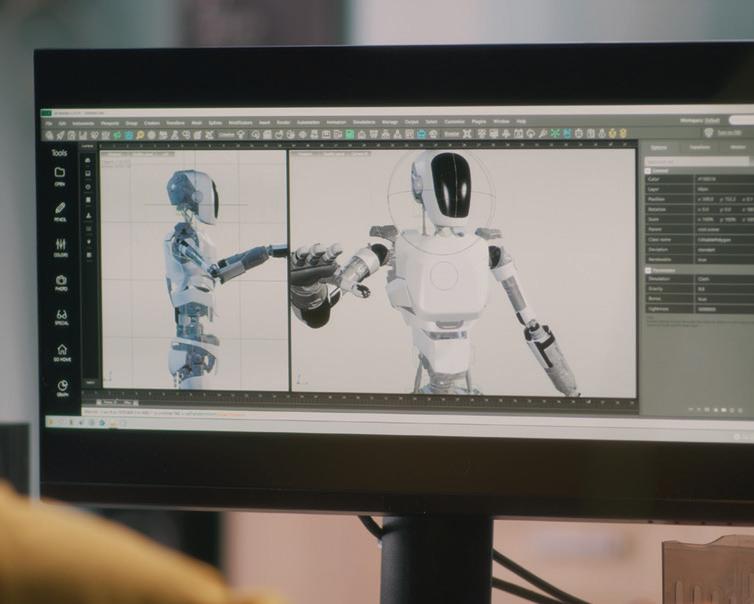Open the Render menu

coord(283,123)
